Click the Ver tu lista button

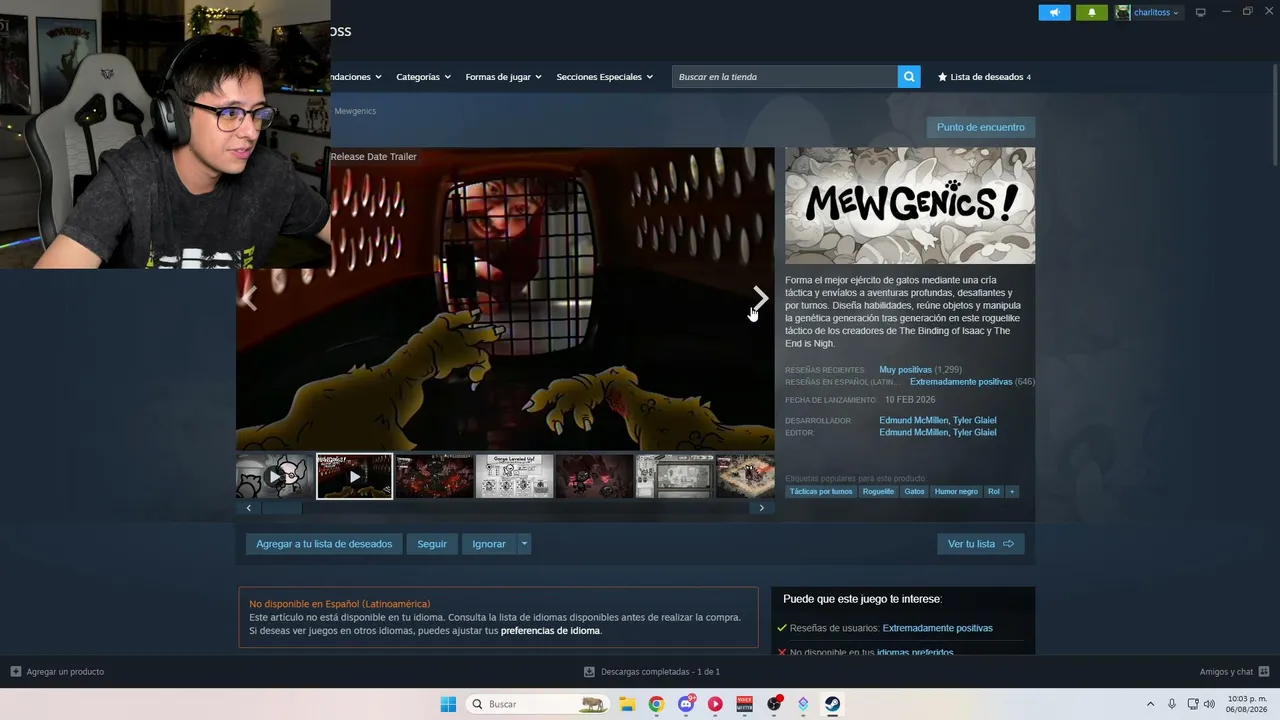981,544
